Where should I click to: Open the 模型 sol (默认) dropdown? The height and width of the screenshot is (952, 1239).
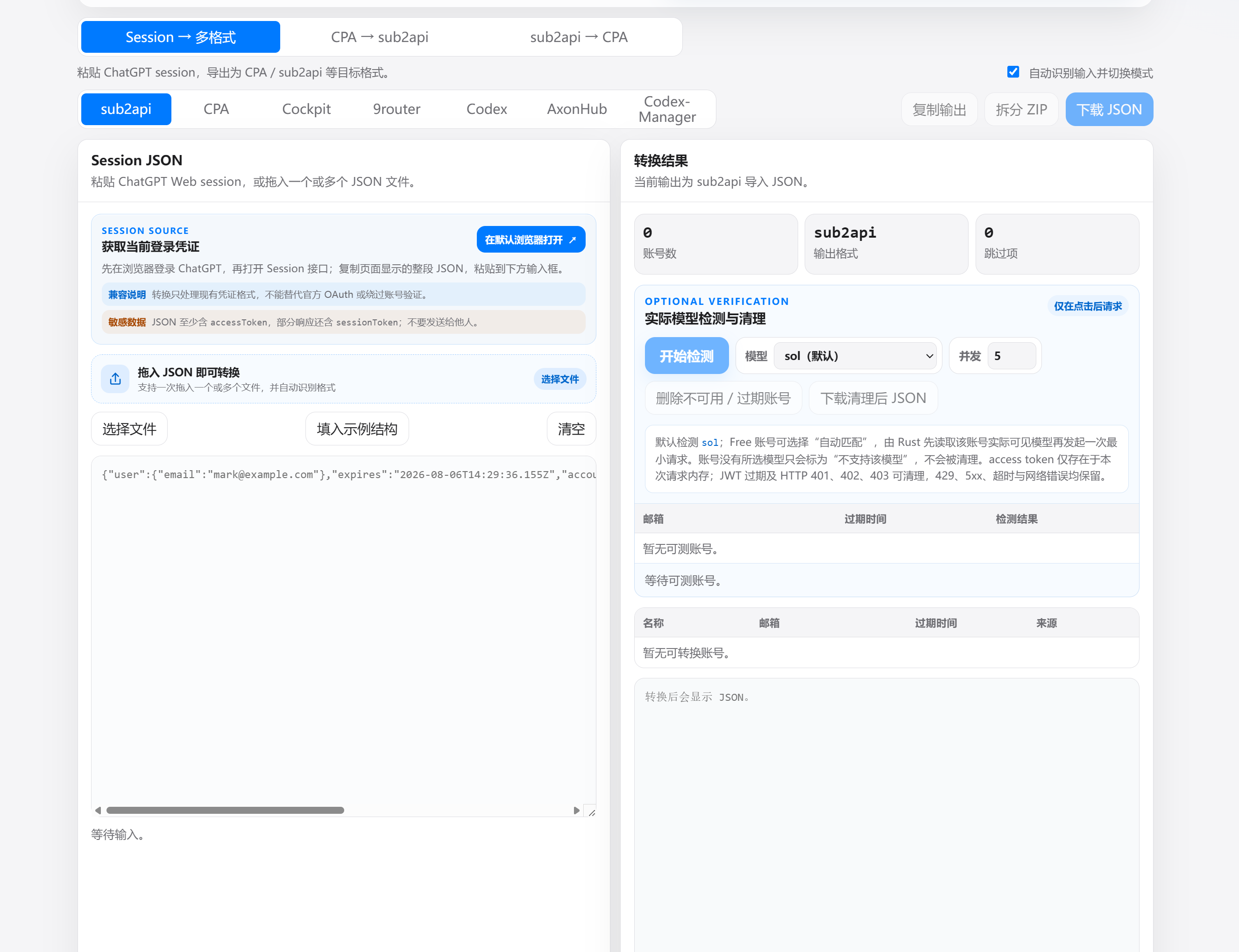point(855,356)
